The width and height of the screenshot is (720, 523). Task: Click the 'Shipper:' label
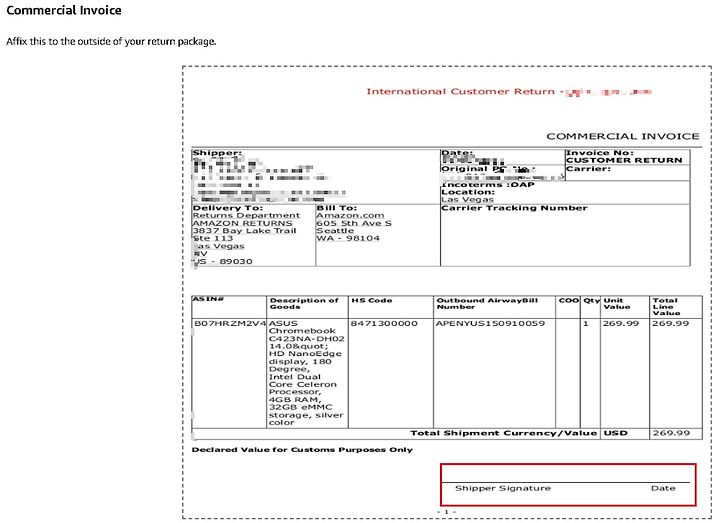[217, 153]
